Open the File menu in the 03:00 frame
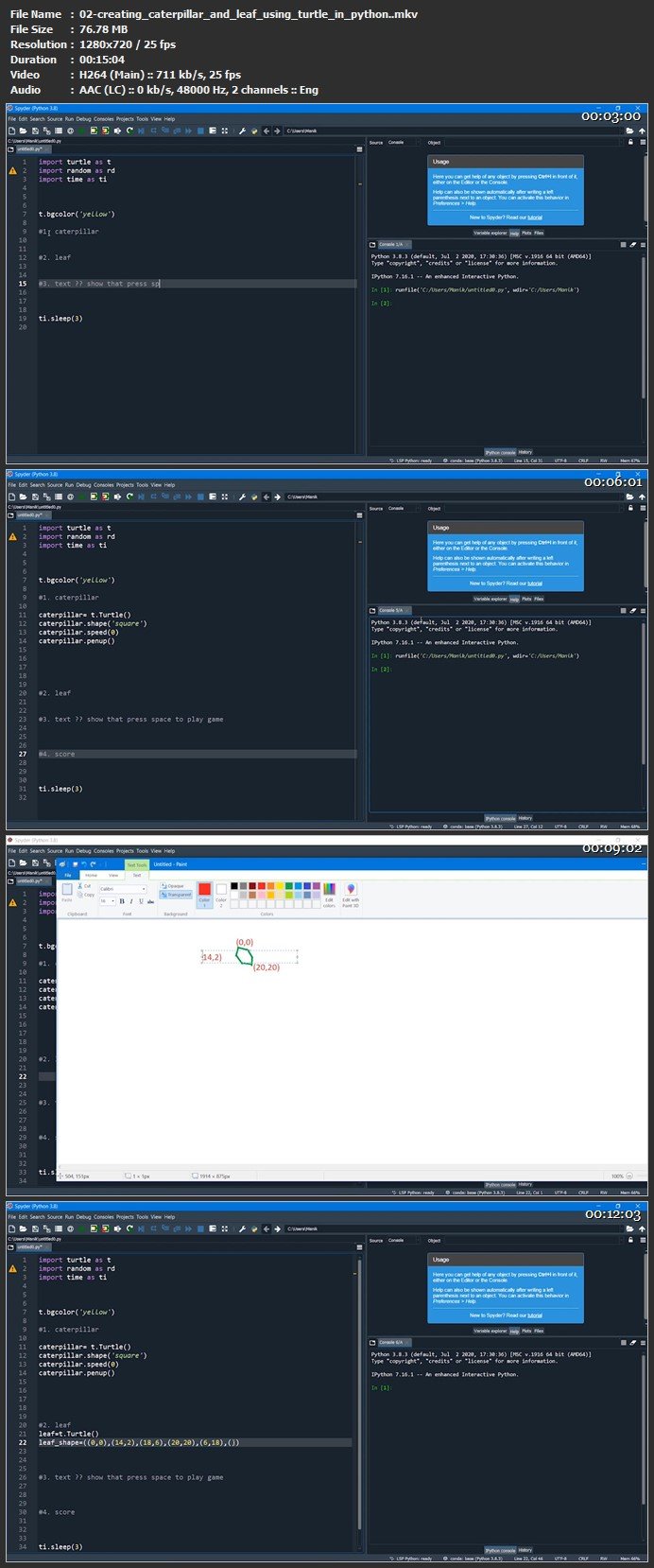The width and height of the screenshot is (654, 1568). click(x=12, y=119)
